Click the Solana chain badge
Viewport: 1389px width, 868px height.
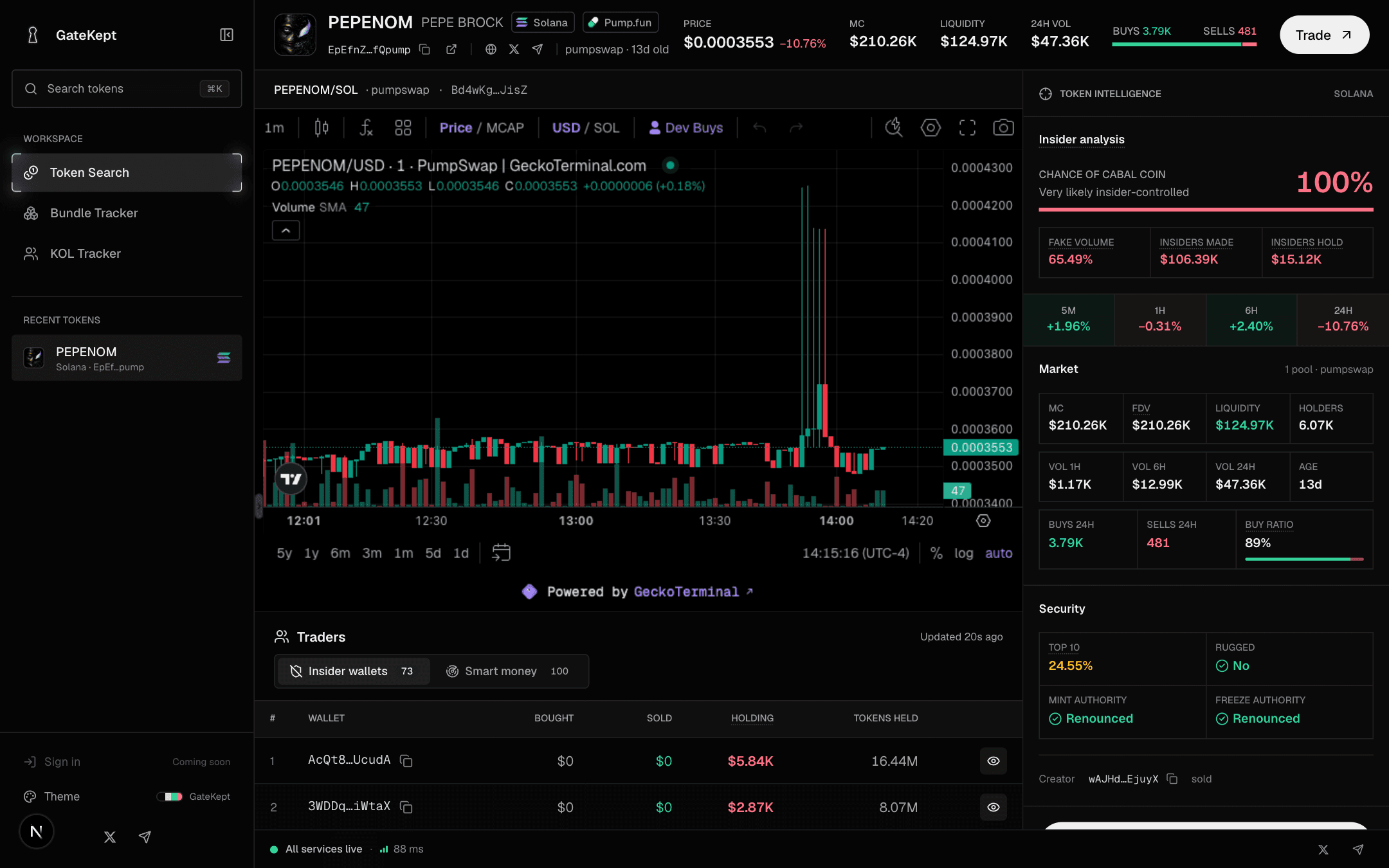543,23
